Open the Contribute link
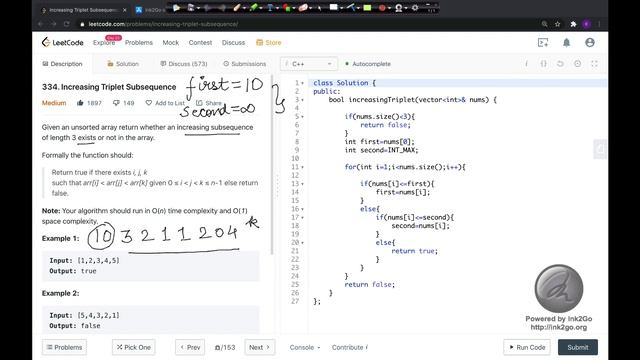 pos(349,347)
